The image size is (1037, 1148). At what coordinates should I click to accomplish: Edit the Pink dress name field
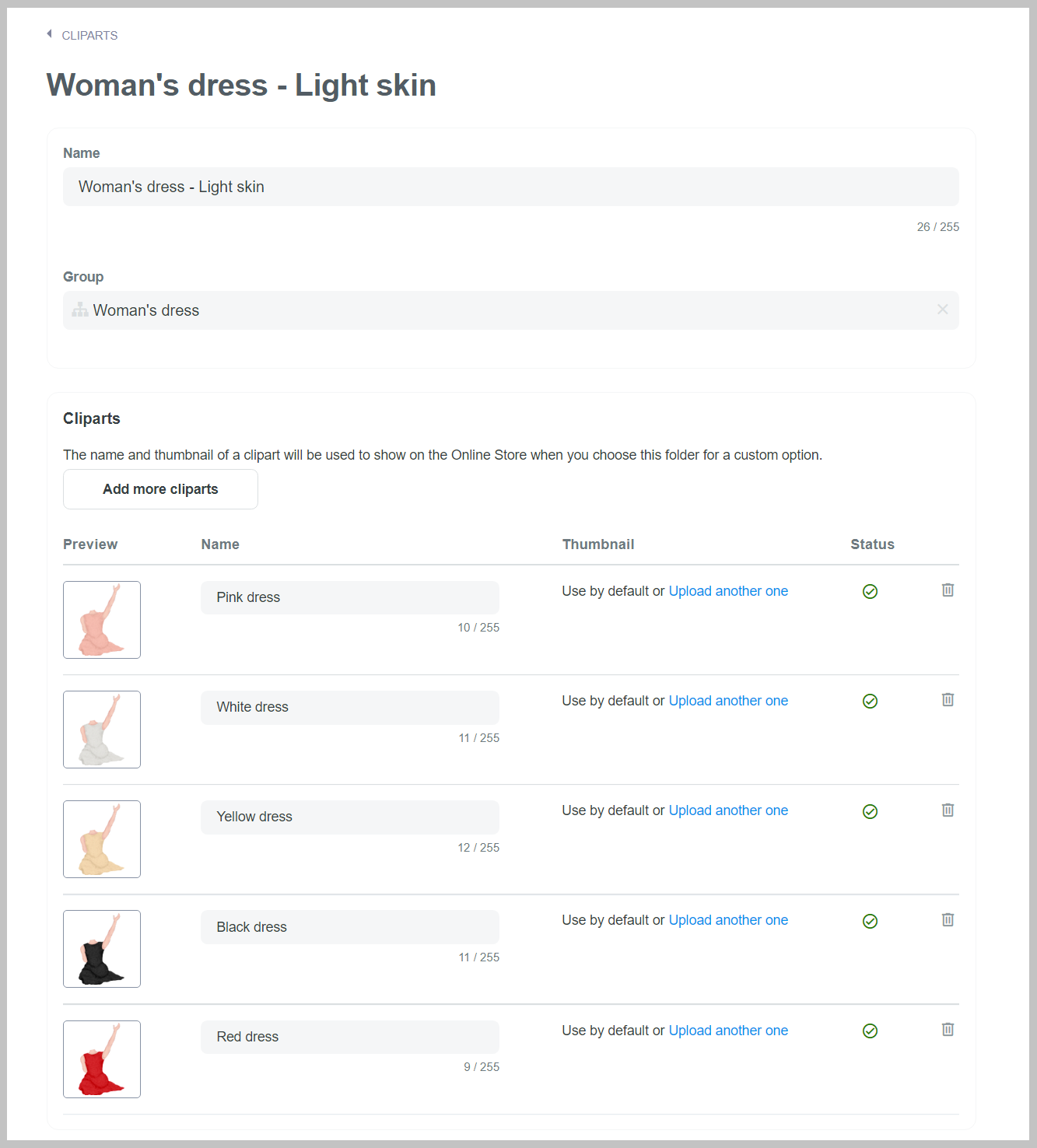[x=350, y=597]
